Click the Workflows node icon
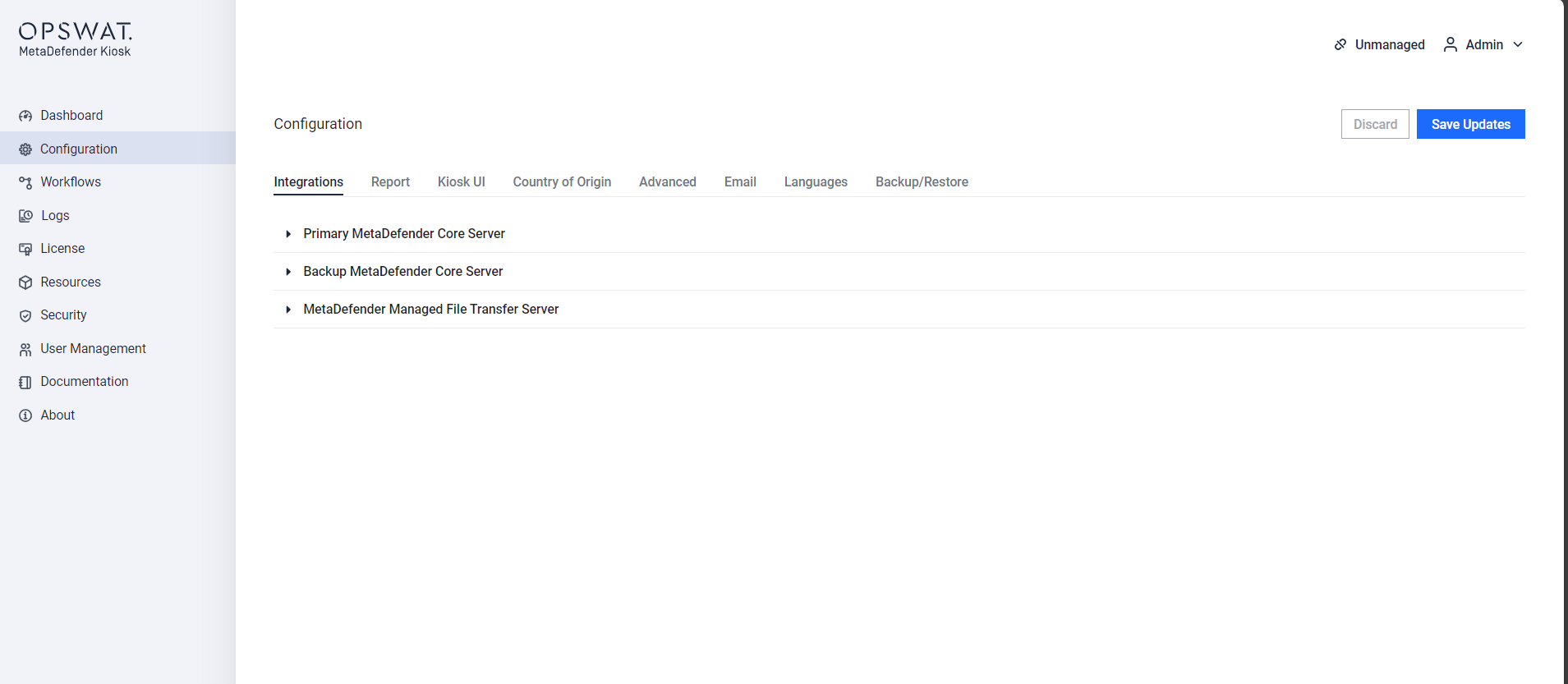 coord(25,182)
